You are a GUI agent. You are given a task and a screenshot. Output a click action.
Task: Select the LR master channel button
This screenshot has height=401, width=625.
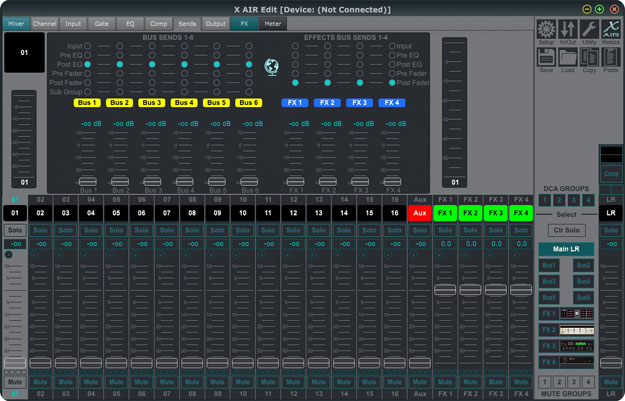point(611,213)
